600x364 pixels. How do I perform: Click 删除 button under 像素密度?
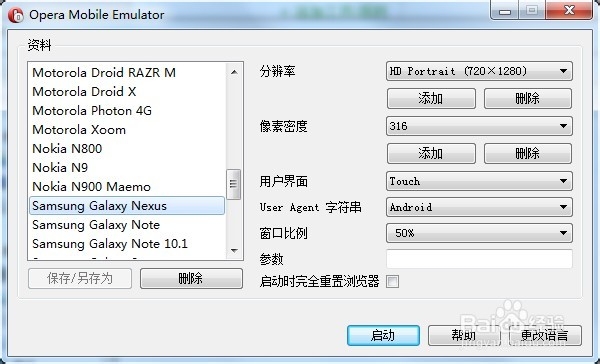[x=528, y=153]
